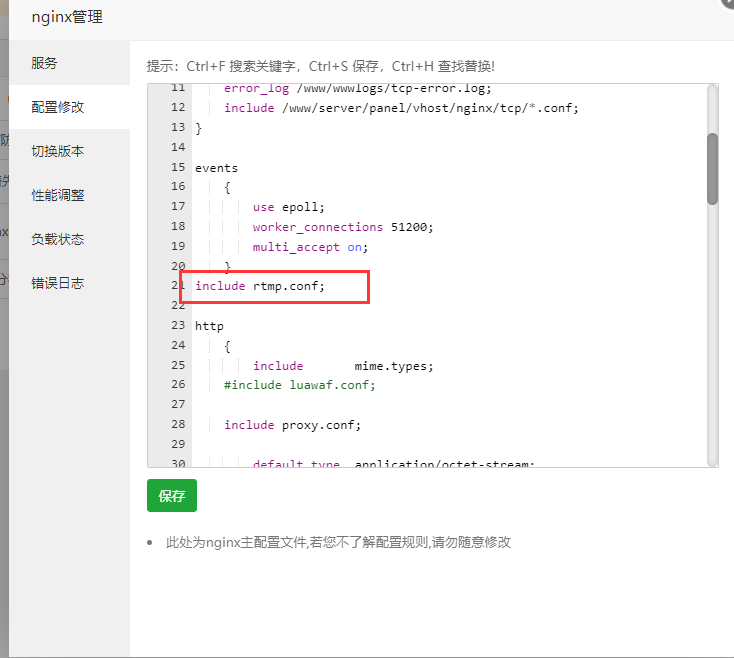Click the line 'include rtmp.conf;'
This screenshot has width=734, height=658.
pyautogui.click(x=260, y=286)
